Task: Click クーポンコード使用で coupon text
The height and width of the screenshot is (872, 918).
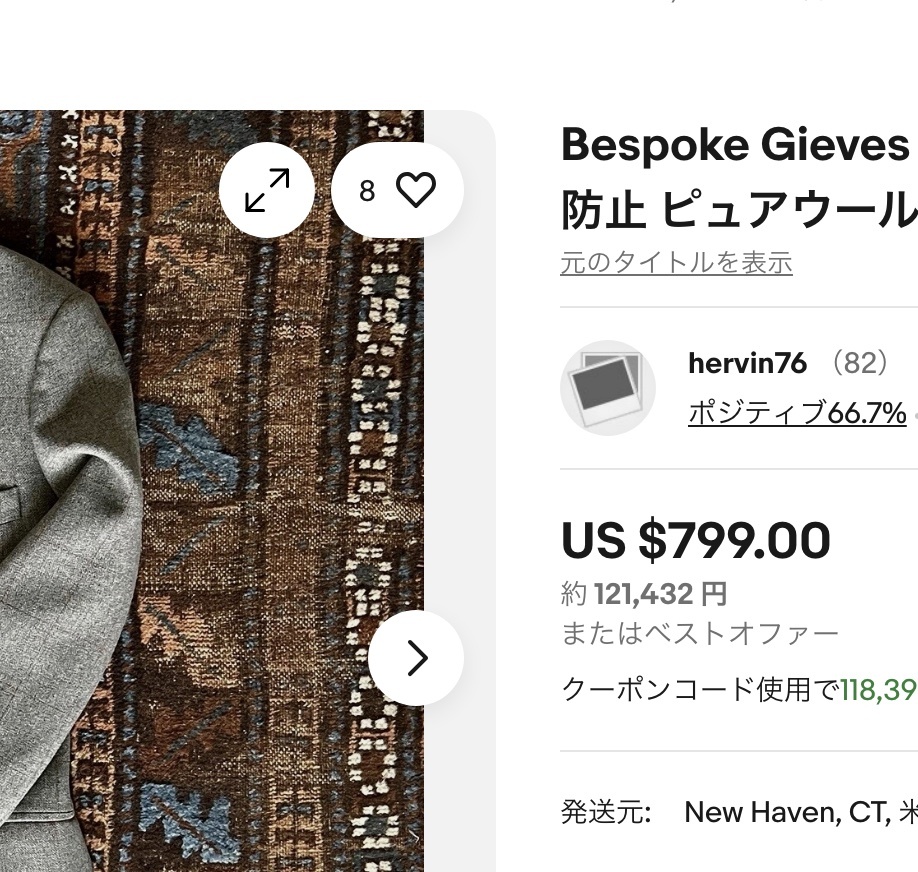Action: (699, 689)
